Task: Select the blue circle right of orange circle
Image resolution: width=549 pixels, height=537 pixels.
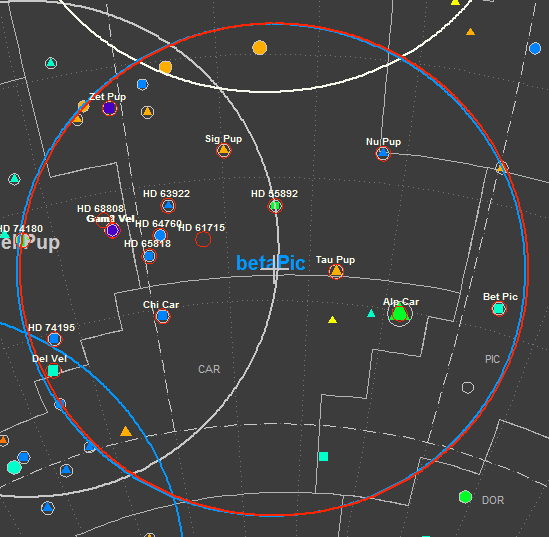Action: point(142,84)
